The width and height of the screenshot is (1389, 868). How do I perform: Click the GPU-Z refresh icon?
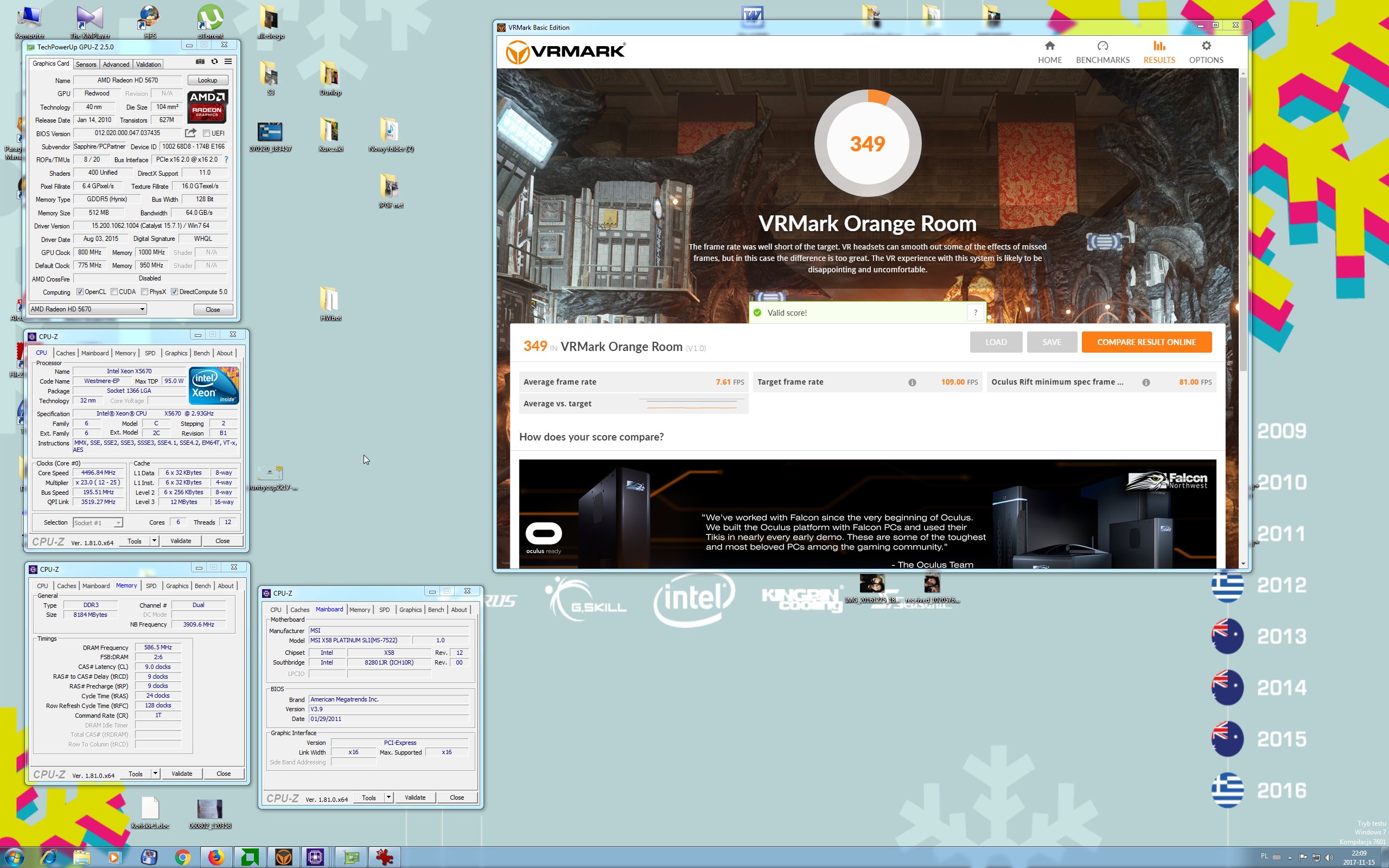[x=215, y=61]
